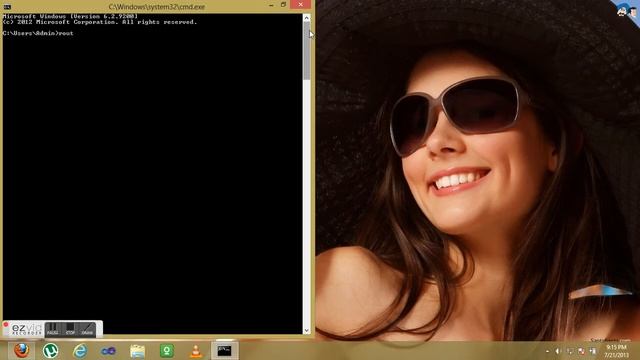Click the cmd scrollbar down arrow
The image size is (640, 360).
tap(307, 330)
